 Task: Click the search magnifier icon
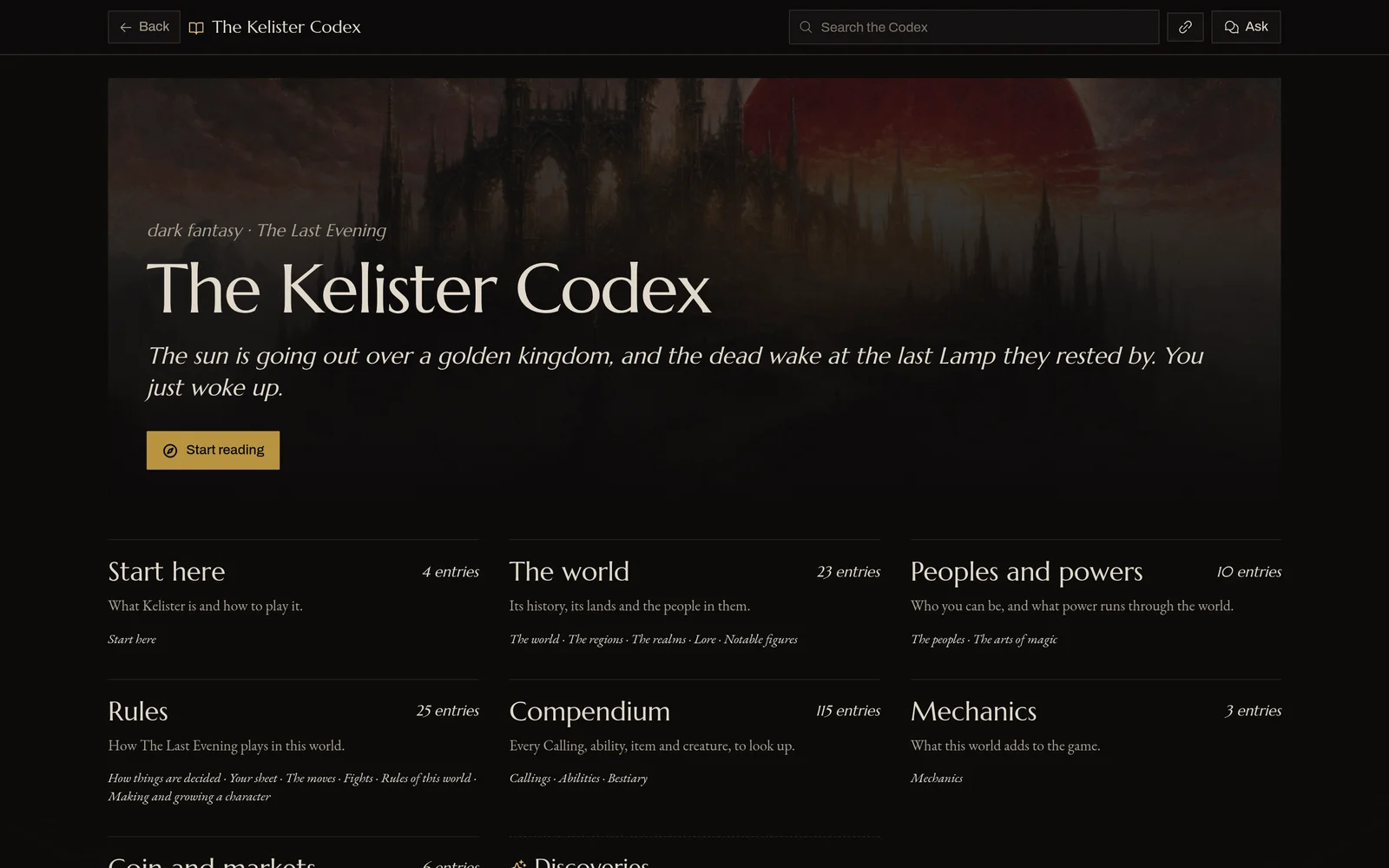(806, 27)
